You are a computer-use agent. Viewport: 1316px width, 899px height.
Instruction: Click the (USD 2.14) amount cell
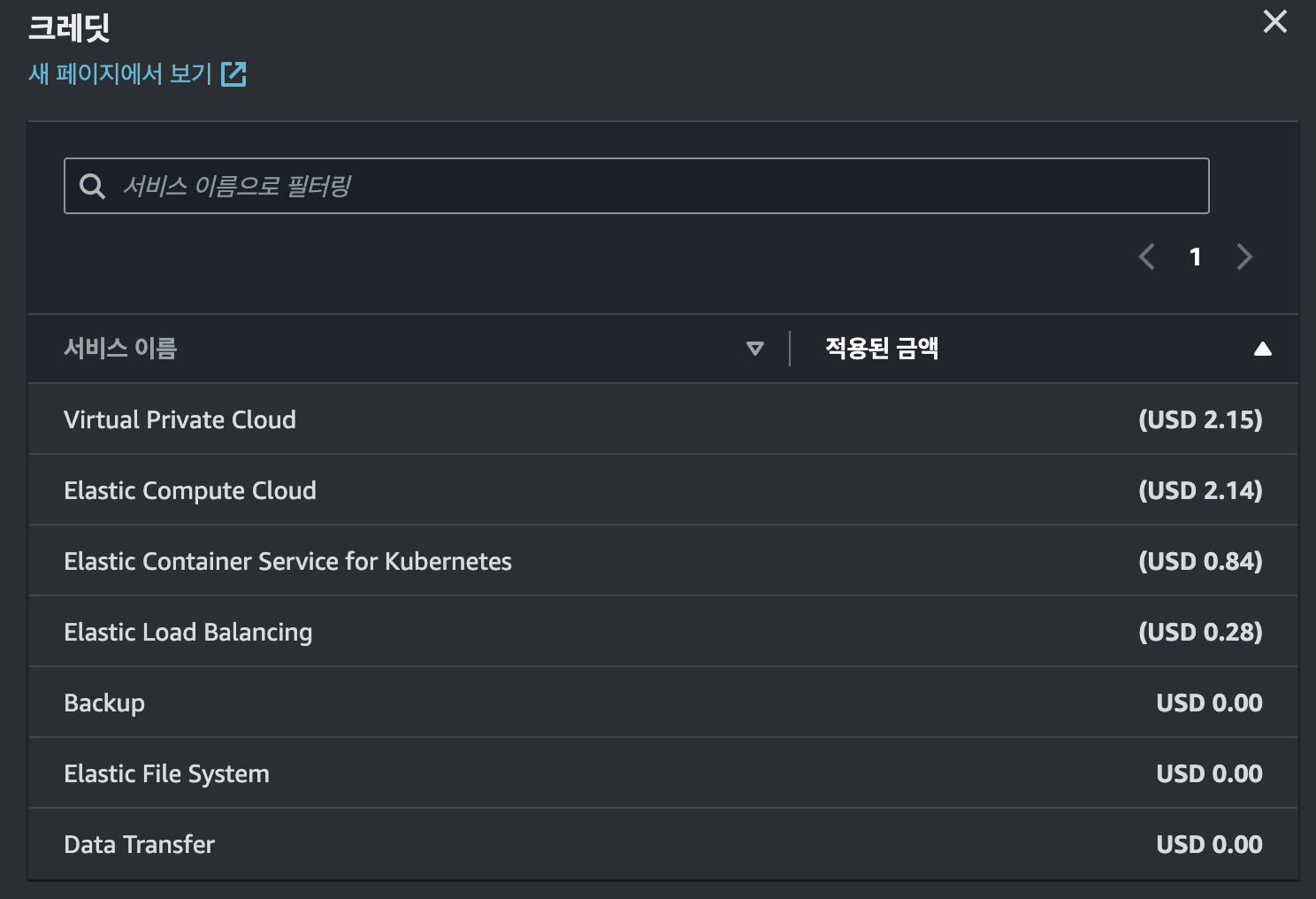coord(1200,490)
